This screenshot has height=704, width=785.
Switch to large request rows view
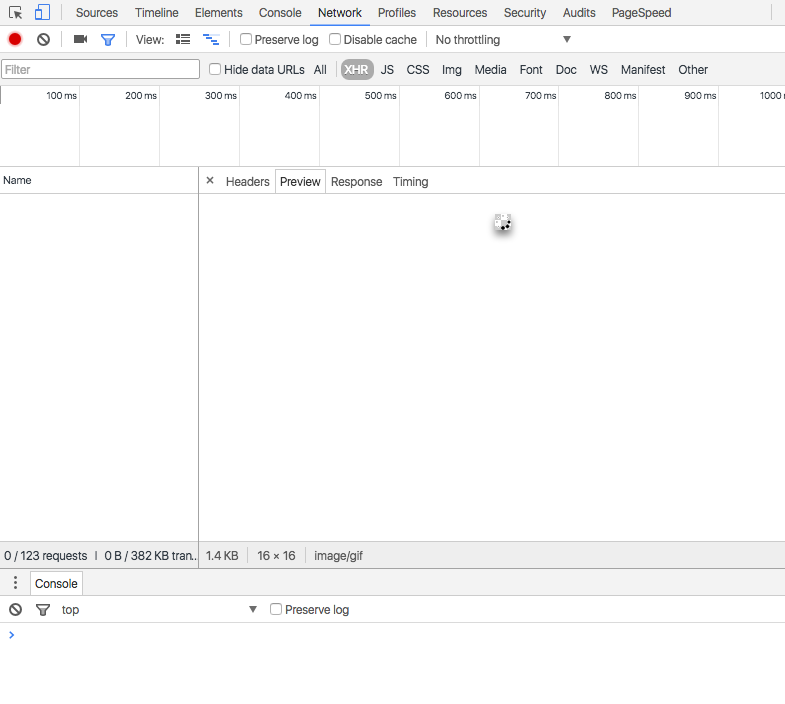183,39
